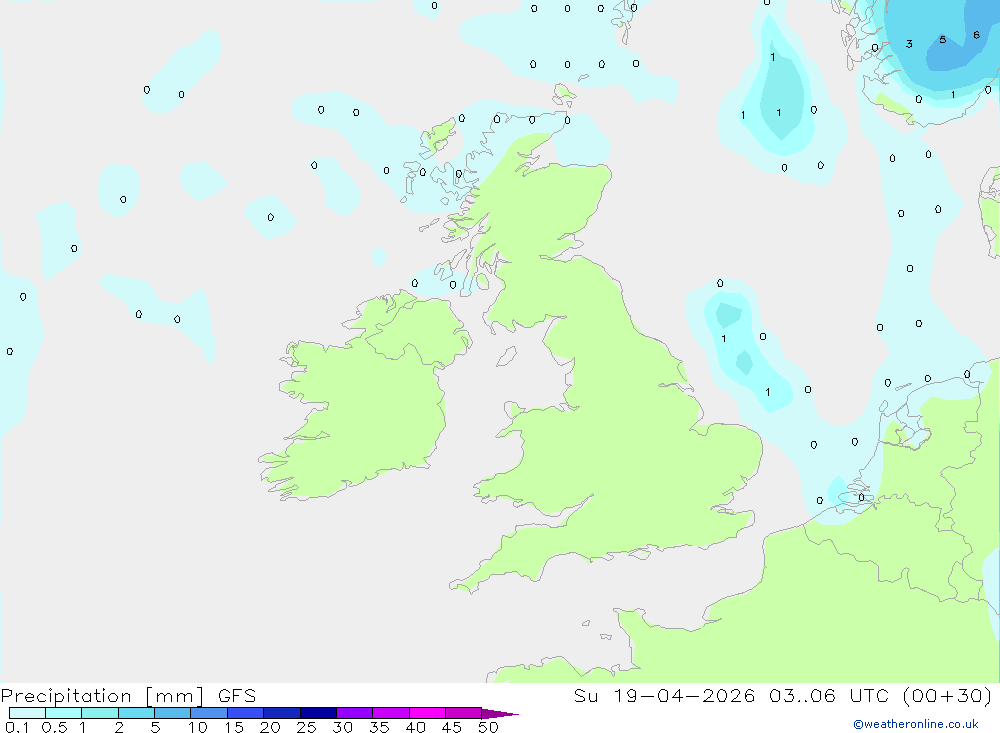The image size is (1000, 733).
Task: Select the violet 30–35 mm legend swatch
Action: [355, 713]
